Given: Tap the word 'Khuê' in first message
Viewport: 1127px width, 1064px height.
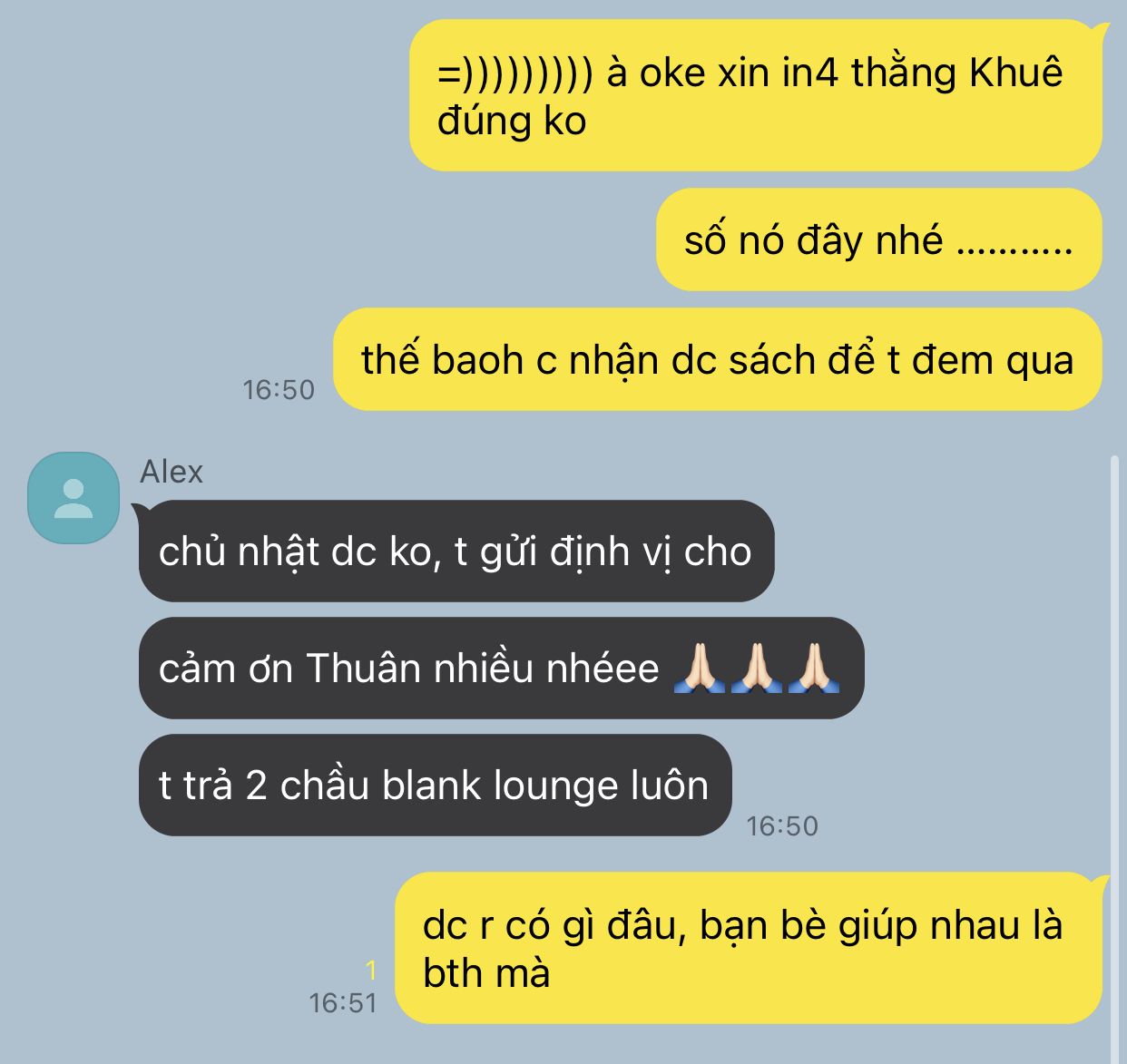Looking at the screenshot, I should (x=1016, y=72).
